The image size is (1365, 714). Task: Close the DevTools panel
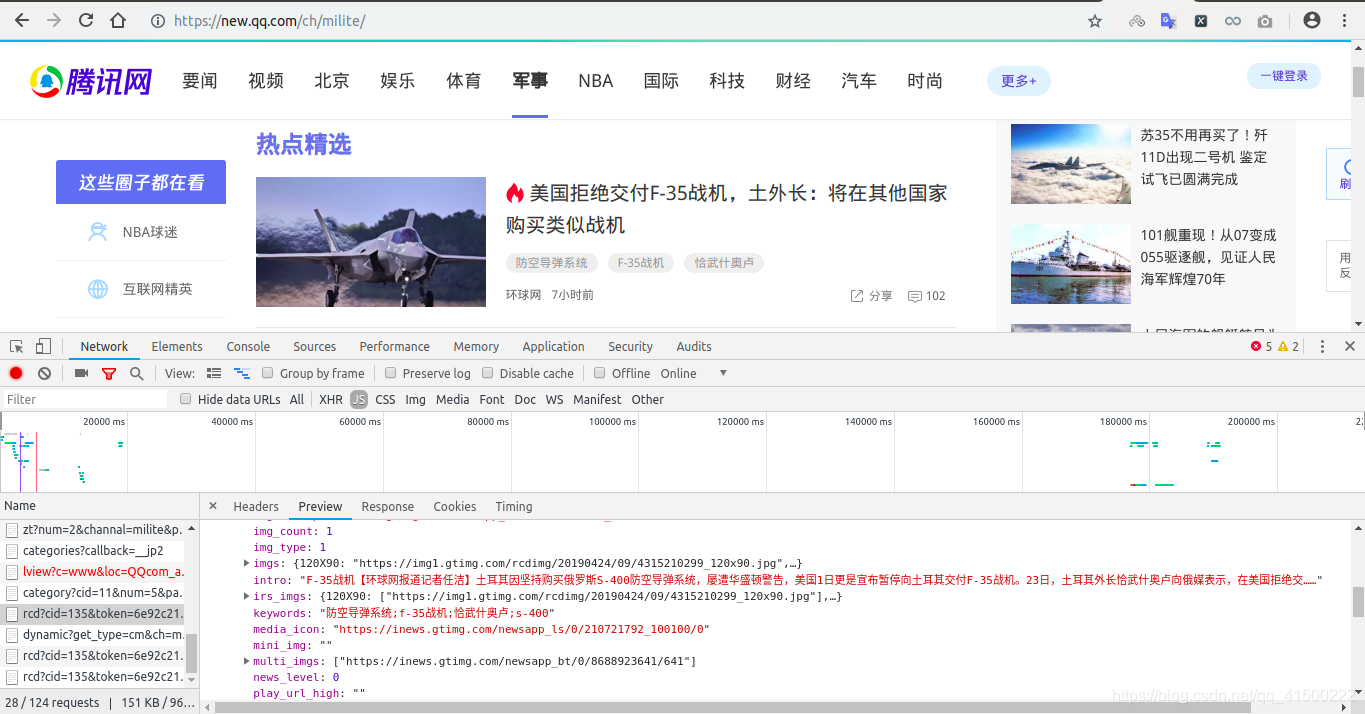[x=1349, y=346]
